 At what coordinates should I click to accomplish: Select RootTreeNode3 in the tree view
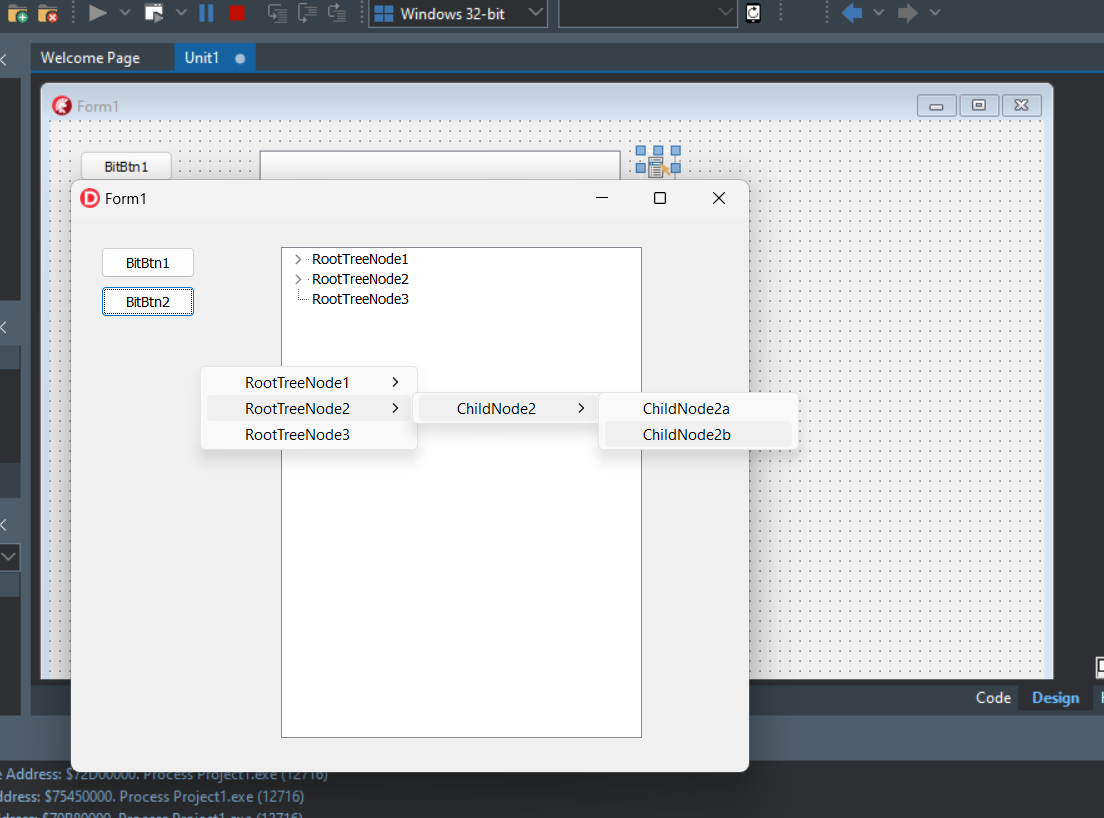360,299
